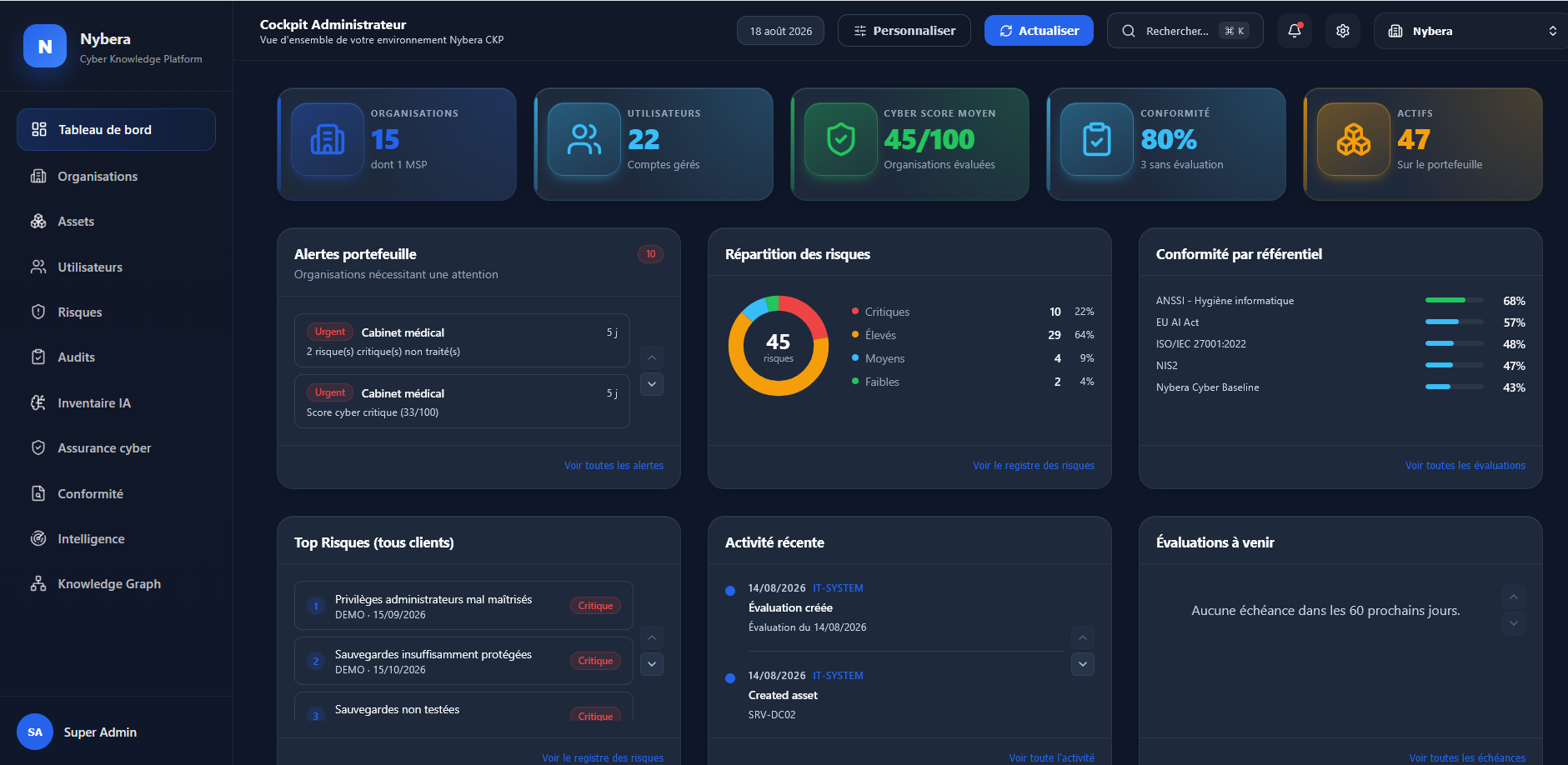Click the Risques shield icon in sidebar

tap(38, 312)
